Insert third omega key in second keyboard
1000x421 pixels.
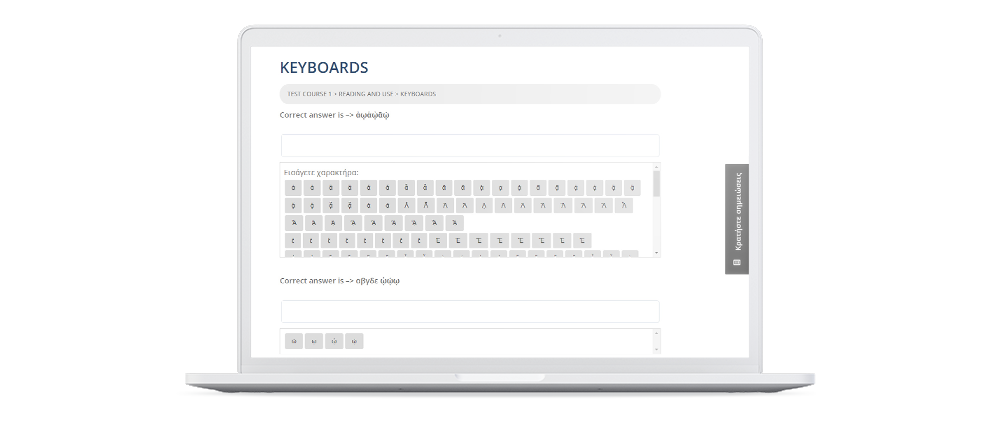coord(334,341)
